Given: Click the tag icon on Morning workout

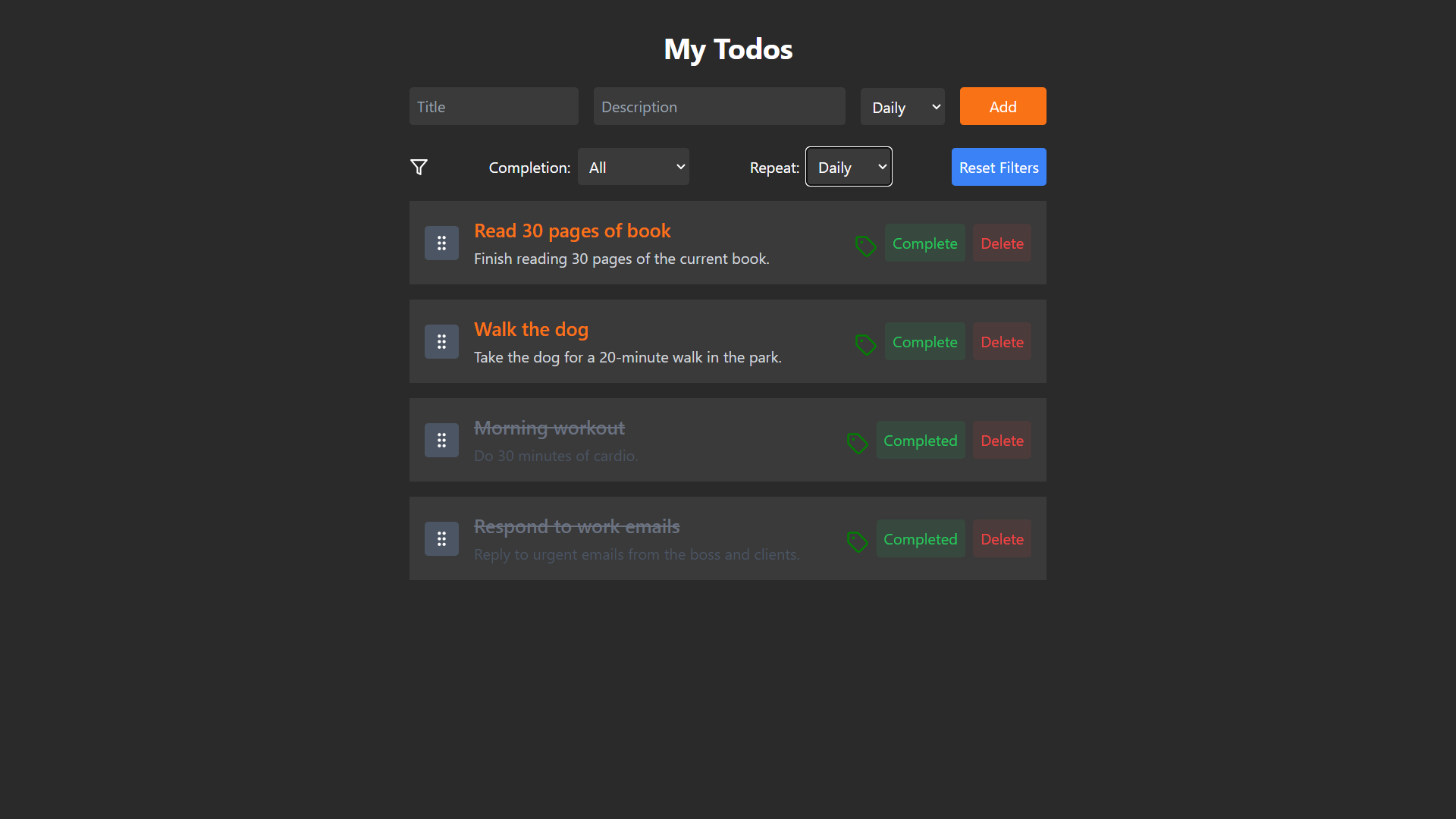Looking at the screenshot, I should pyautogui.click(x=857, y=443).
